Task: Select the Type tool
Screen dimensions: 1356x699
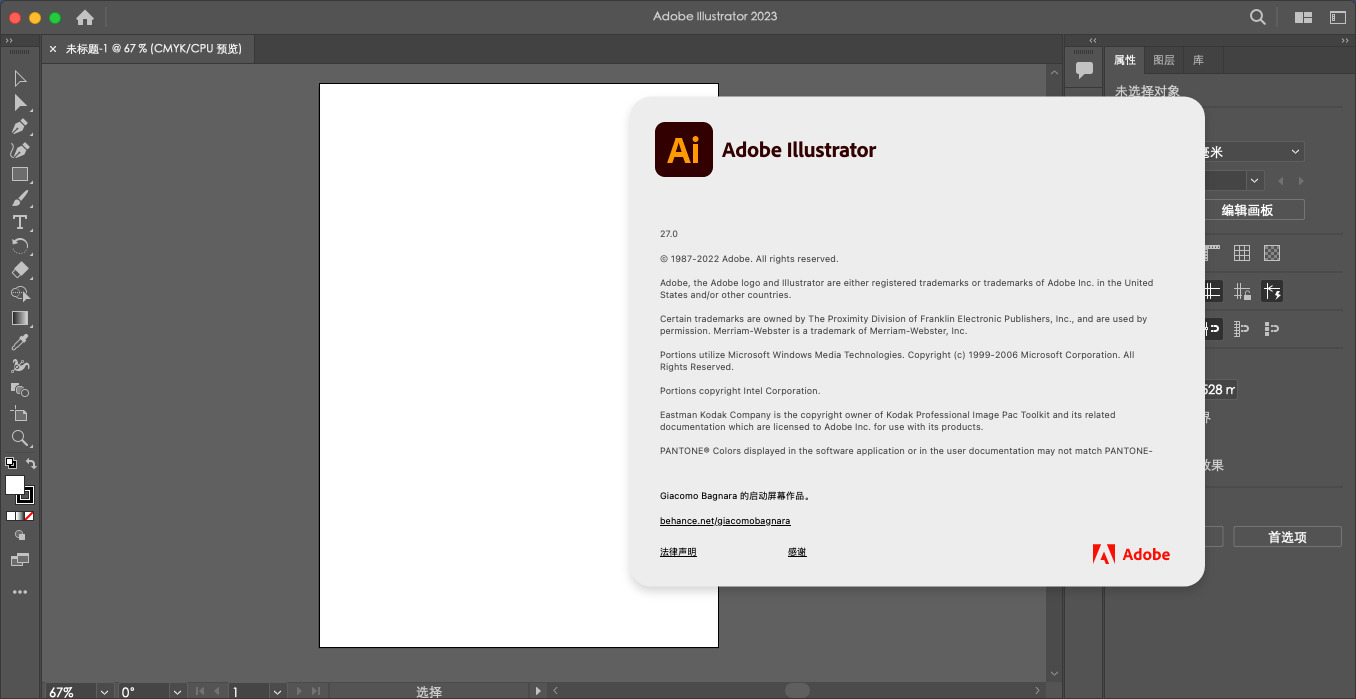Action: click(20, 222)
